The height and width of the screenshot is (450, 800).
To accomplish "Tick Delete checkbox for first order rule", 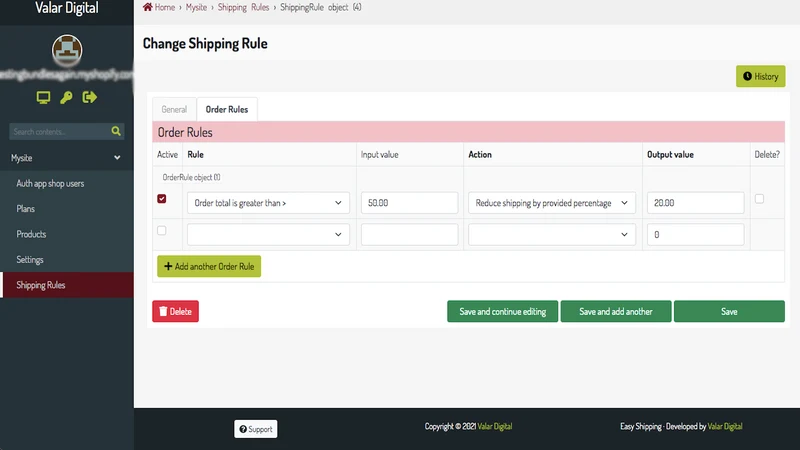I will tap(759, 198).
